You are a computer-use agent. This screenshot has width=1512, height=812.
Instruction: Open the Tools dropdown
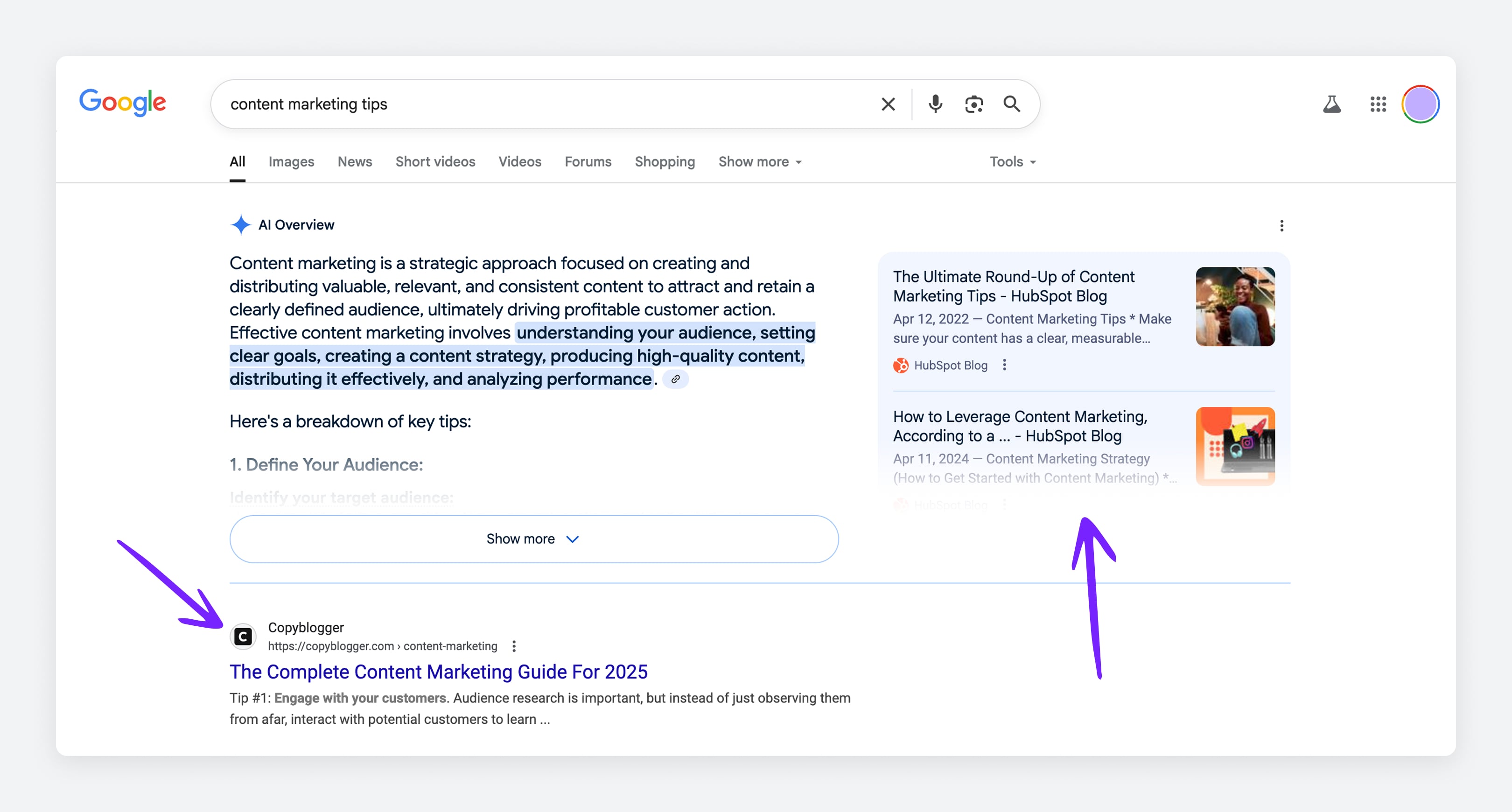point(1013,161)
